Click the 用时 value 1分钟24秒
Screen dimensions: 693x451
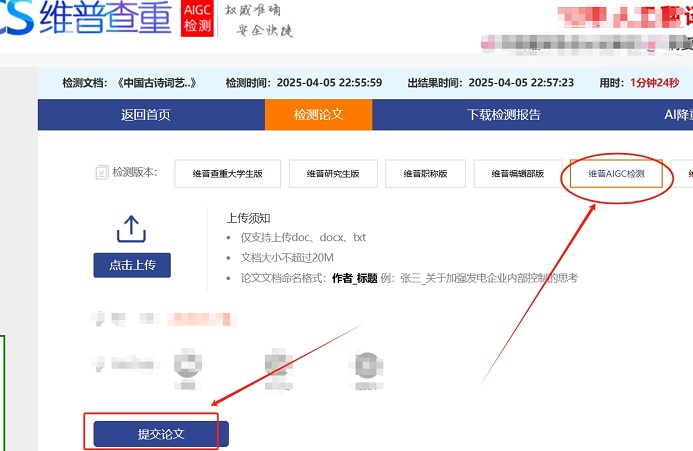655,83
